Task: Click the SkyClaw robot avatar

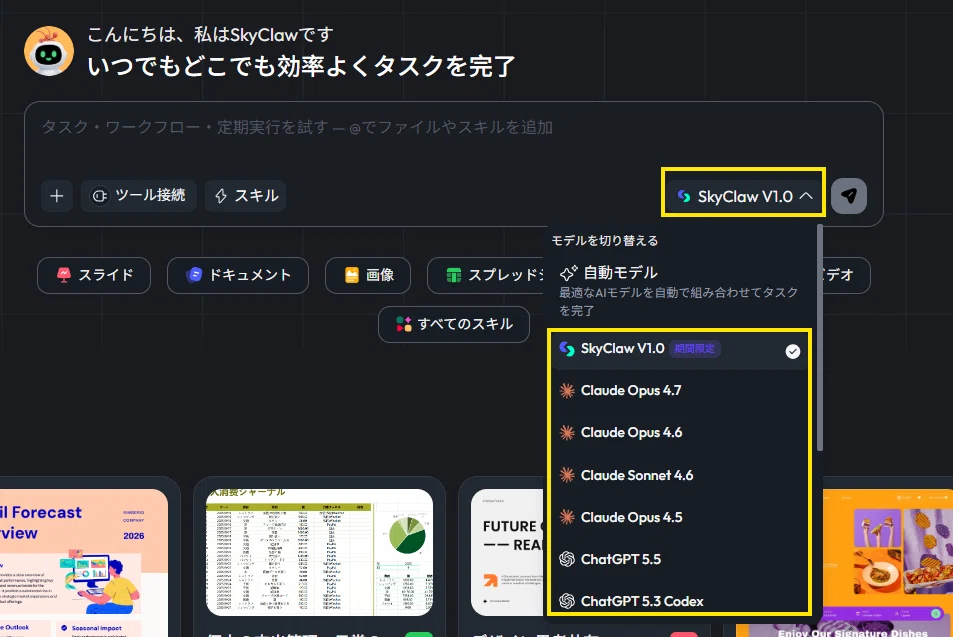Action: (x=49, y=51)
